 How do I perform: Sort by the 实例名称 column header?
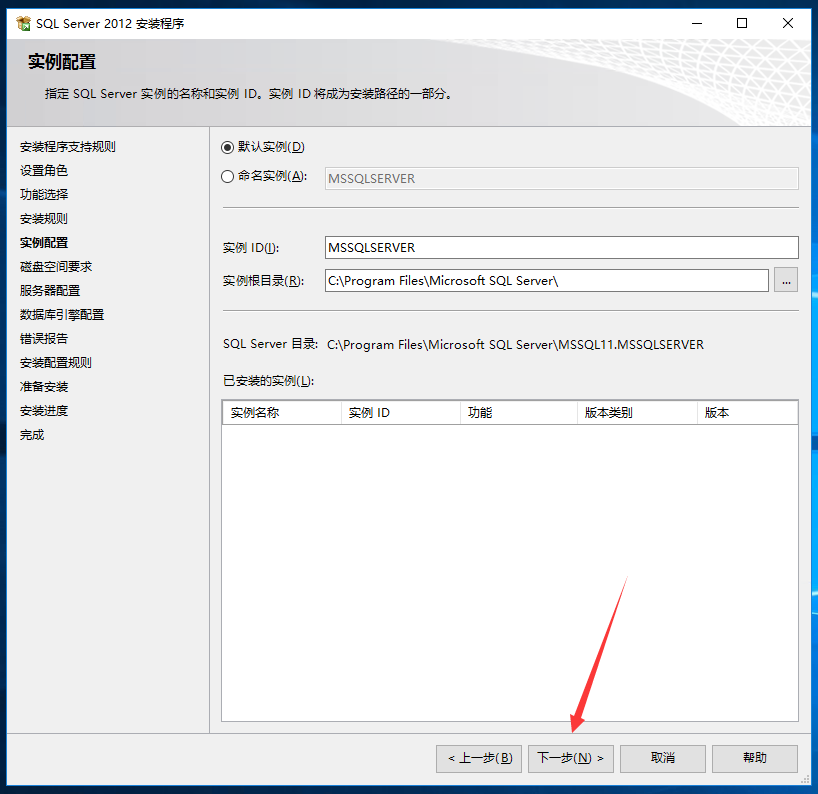pyautogui.click(x=282, y=413)
